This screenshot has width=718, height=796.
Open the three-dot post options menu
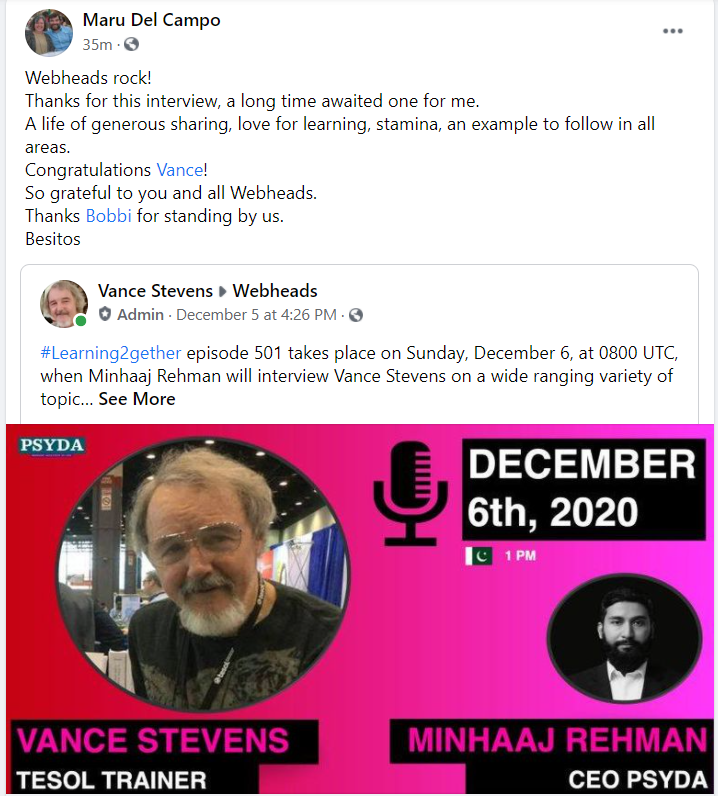point(672,31)
